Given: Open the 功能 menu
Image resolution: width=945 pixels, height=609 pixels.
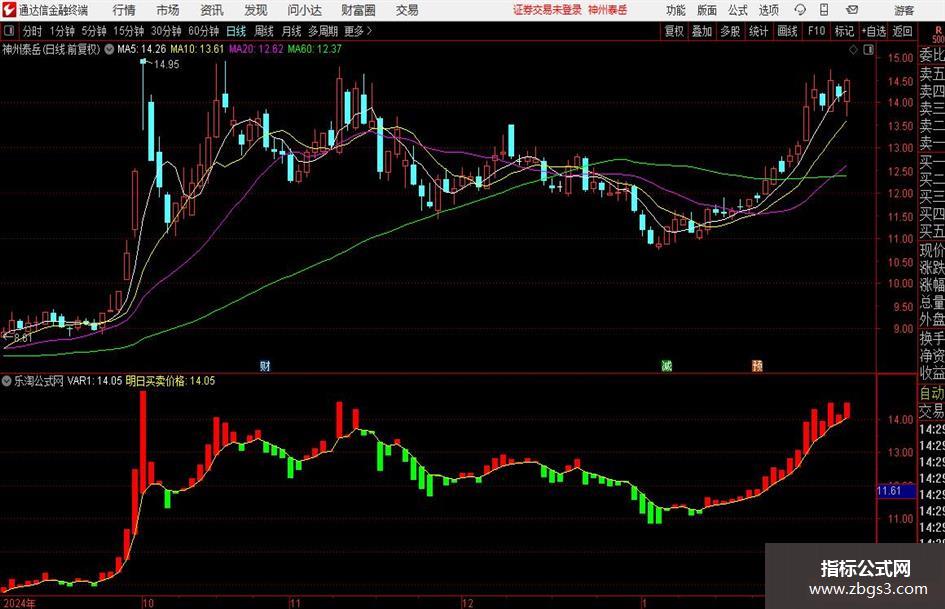Looking at the screenshot, I should point(676,10).
